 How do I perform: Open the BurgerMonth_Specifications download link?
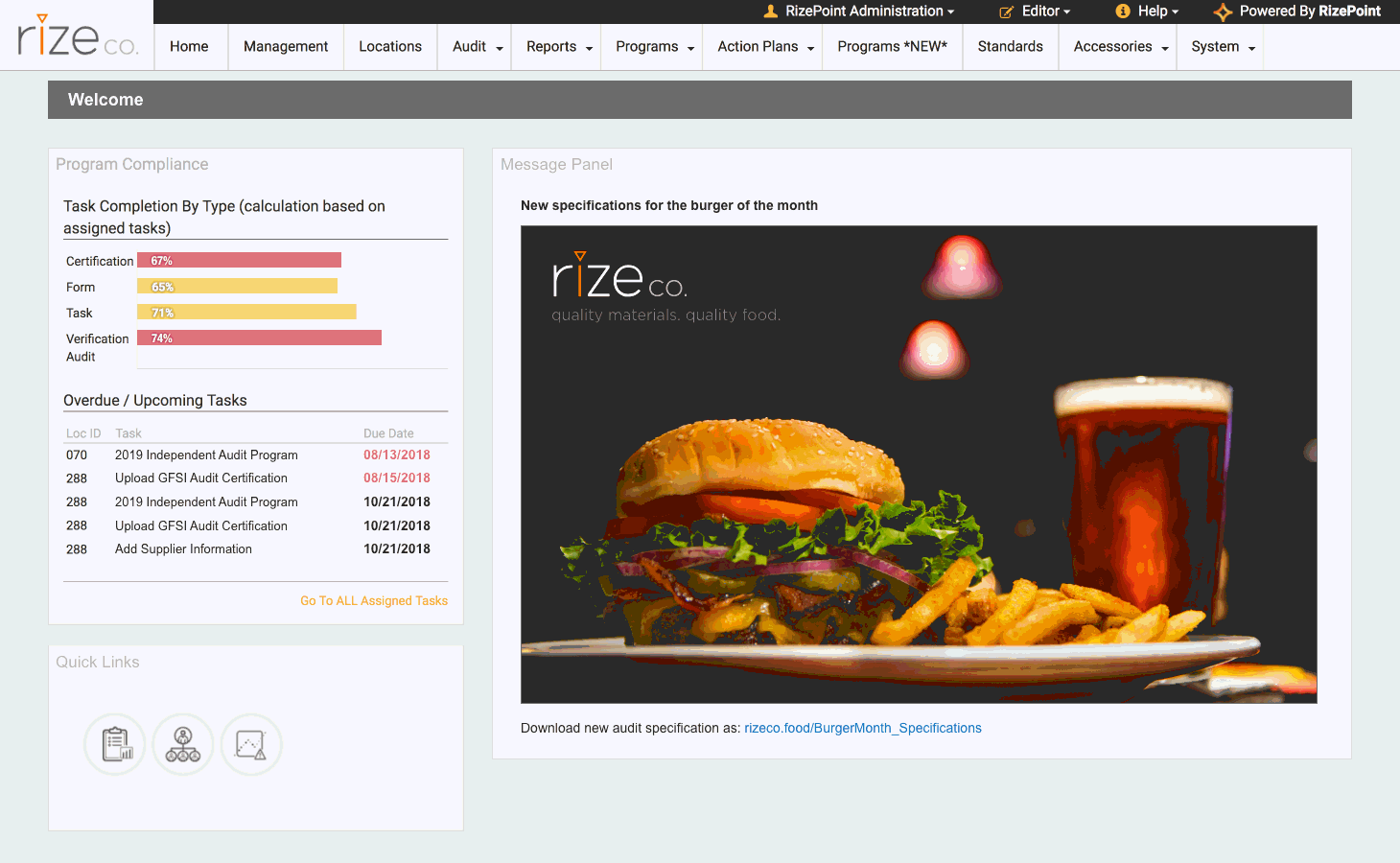pyautogui.click(x=862, y=728)
